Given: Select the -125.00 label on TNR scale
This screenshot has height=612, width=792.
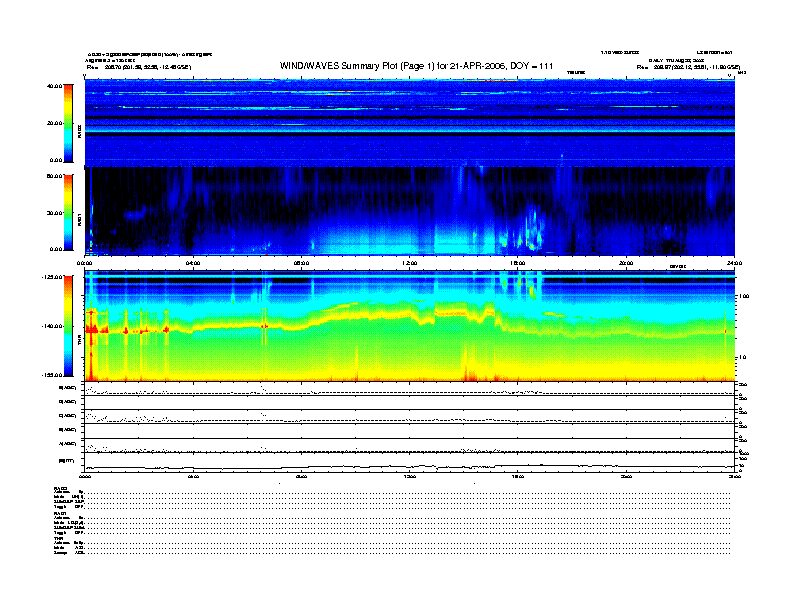Looking at the screenshot, I should pyautogui.click(x=52, y=277).
